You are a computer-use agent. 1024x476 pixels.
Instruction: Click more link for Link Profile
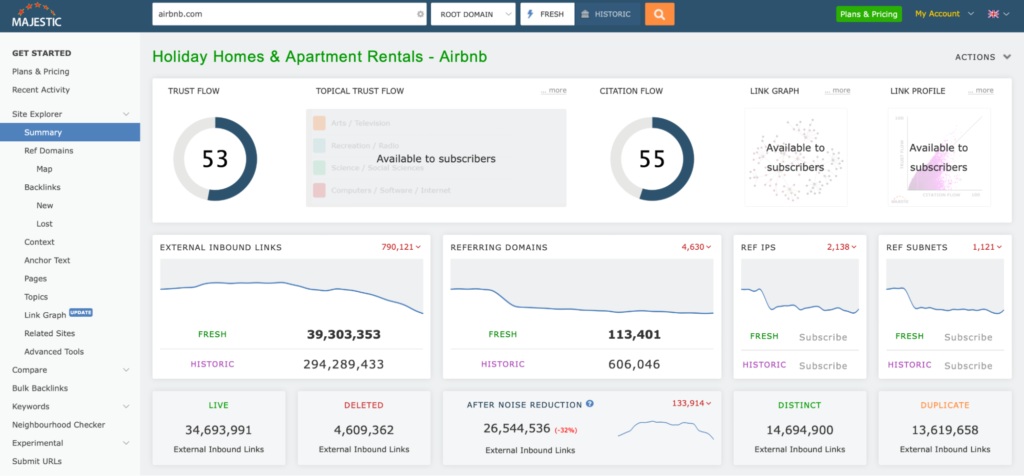pyautogui.click(x=981, y=91)
